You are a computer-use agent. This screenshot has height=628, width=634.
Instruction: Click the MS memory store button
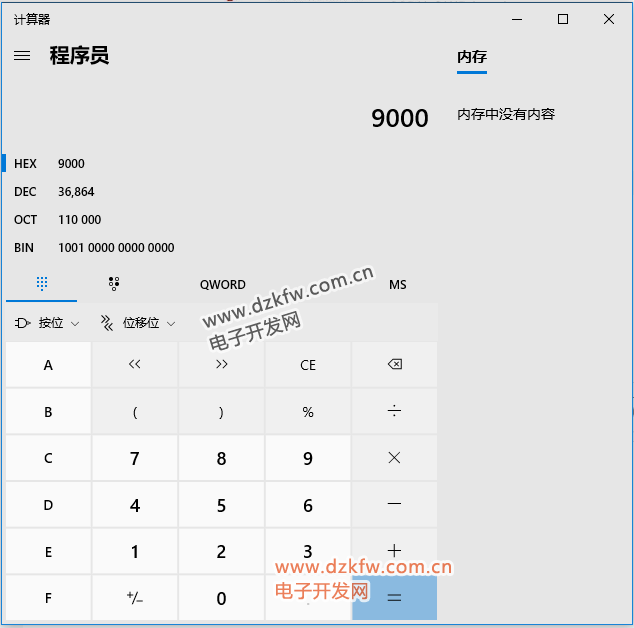[398, 285]
